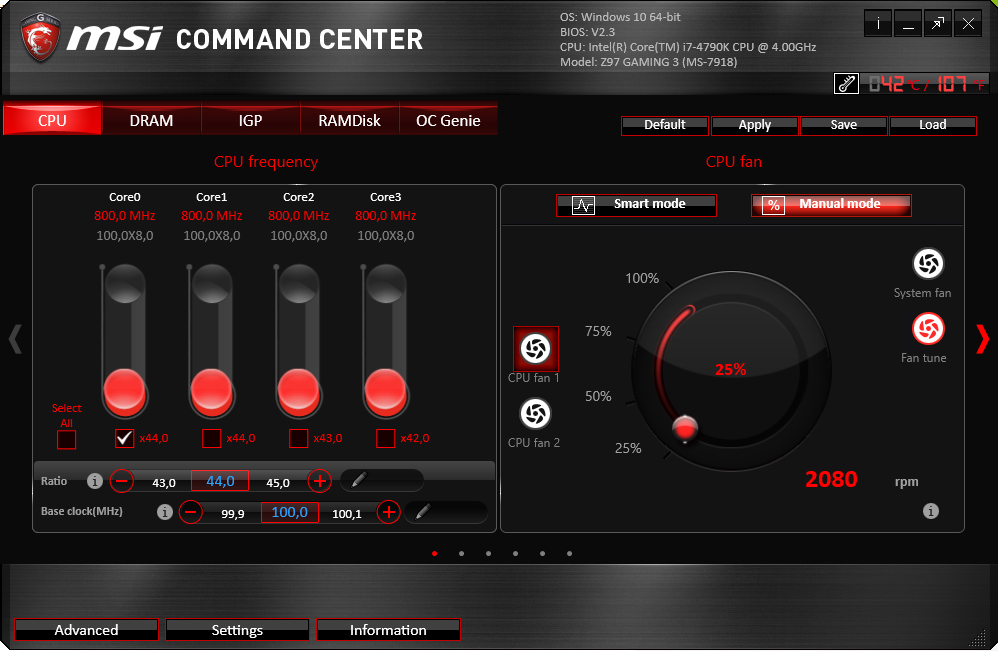The height and width of the screenshot is (651, 998).
Task: Decrease Ratio with the minus button
Action: coord(122,481)
